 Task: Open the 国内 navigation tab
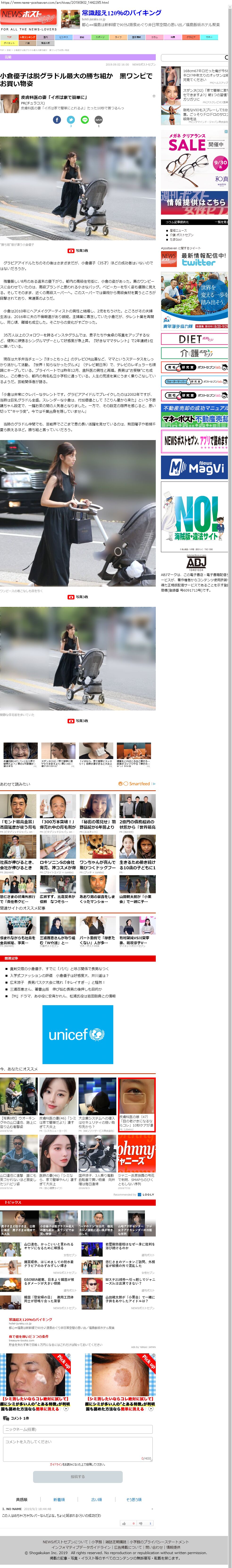tap(46, 37)
